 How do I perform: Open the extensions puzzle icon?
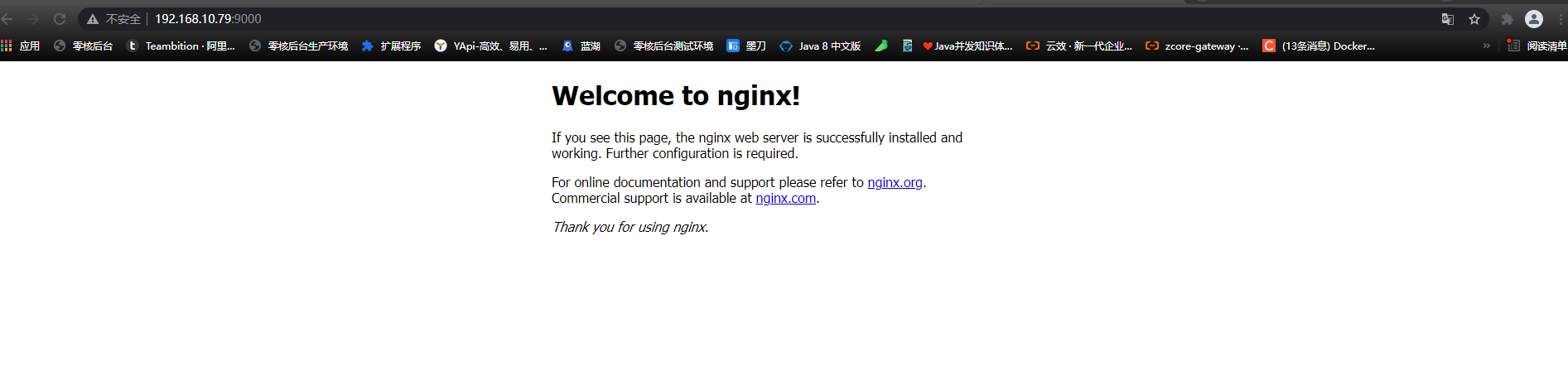[x=1508, y=19]
